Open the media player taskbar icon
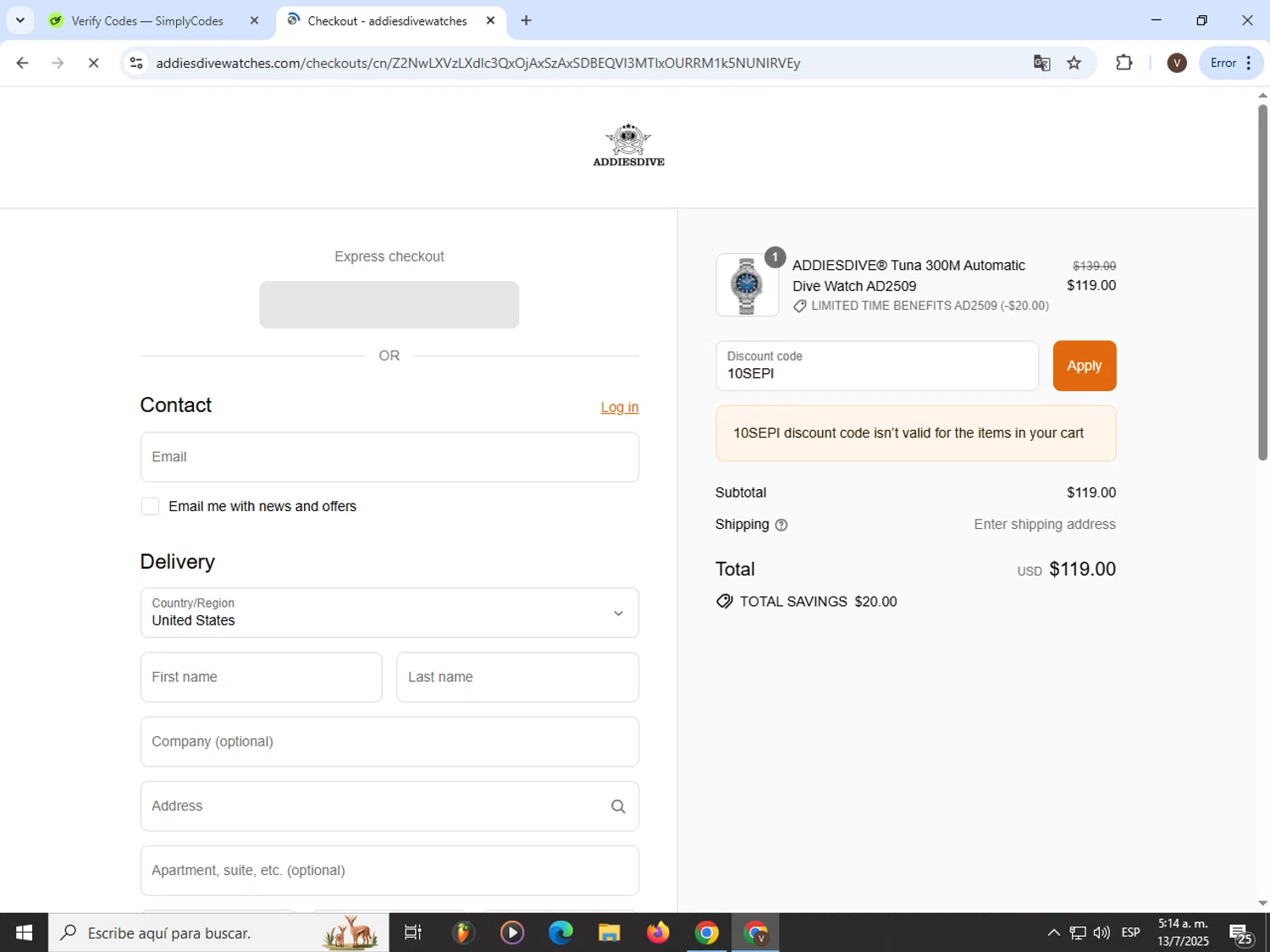This screenshot has width=1270, height=952. (x=511, y=933)
